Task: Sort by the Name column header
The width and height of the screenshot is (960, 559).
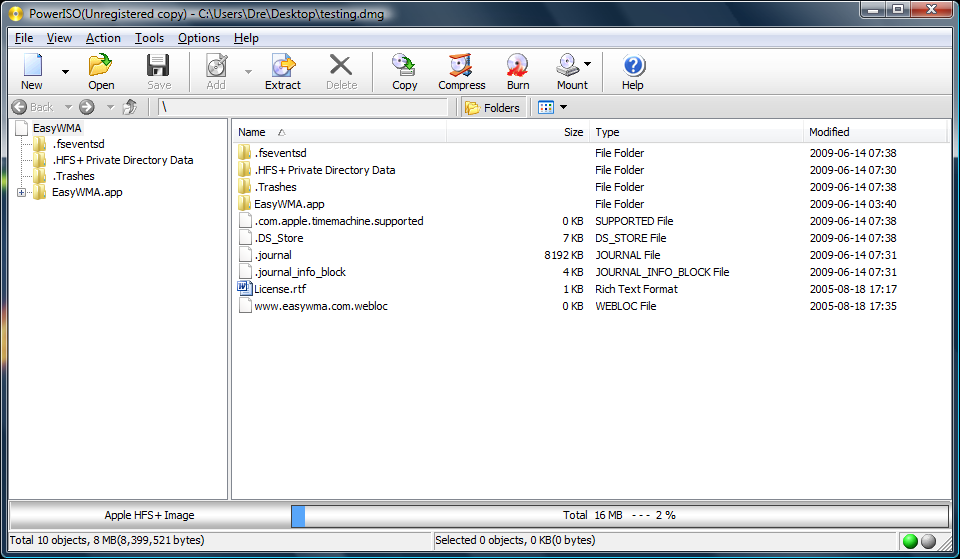Action: pos(340,132)
